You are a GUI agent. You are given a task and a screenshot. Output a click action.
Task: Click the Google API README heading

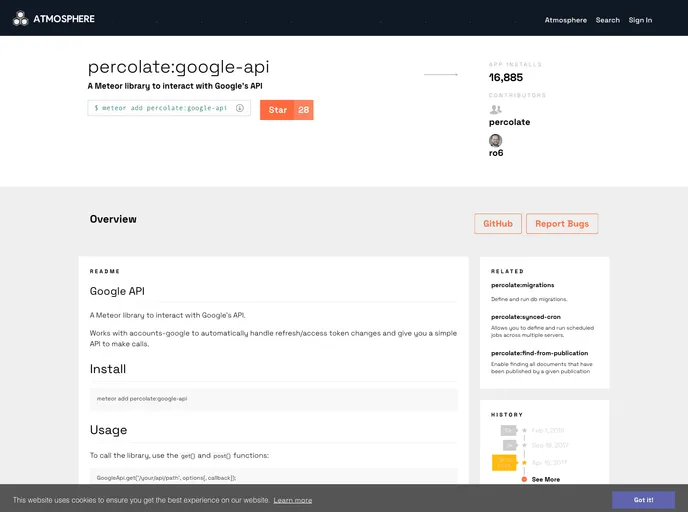coord(117,291)
